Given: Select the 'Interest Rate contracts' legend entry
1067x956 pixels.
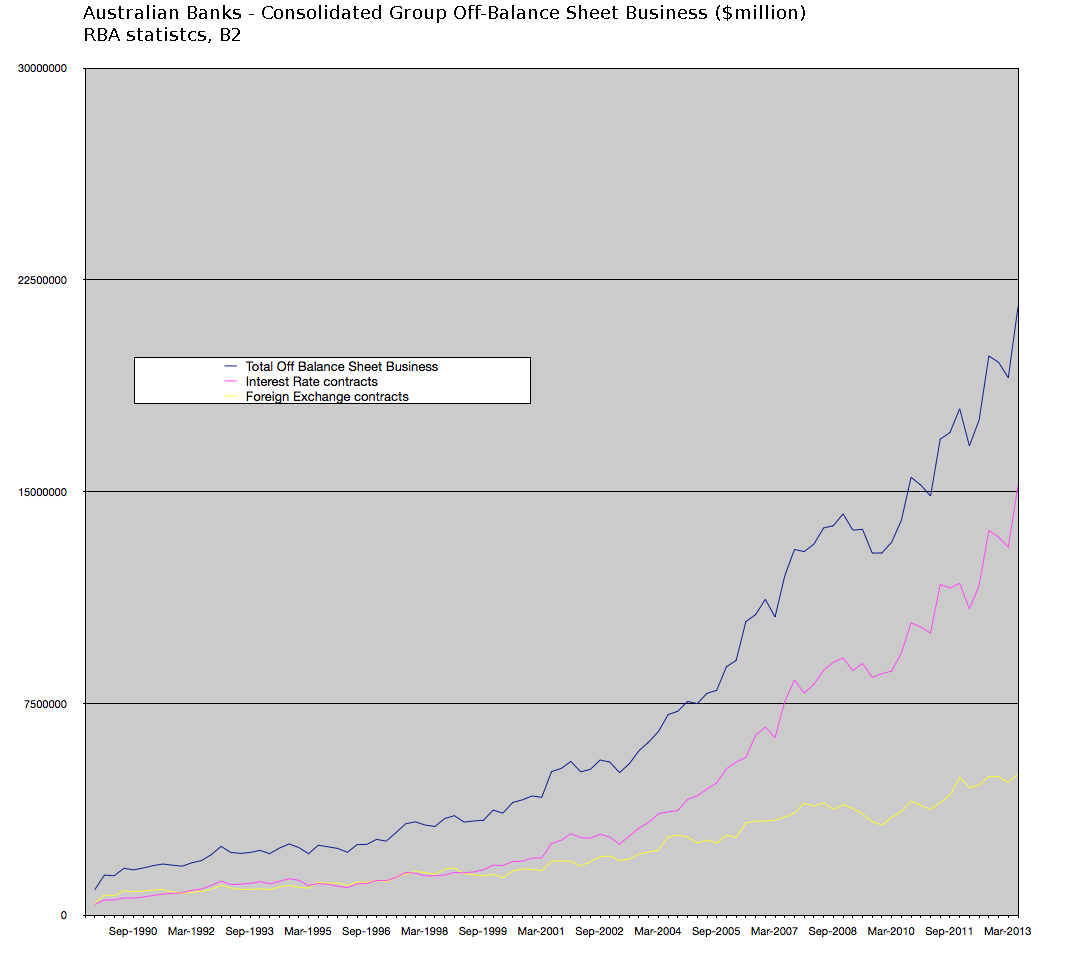Looking at the screenshot, I should click(311, 381).
